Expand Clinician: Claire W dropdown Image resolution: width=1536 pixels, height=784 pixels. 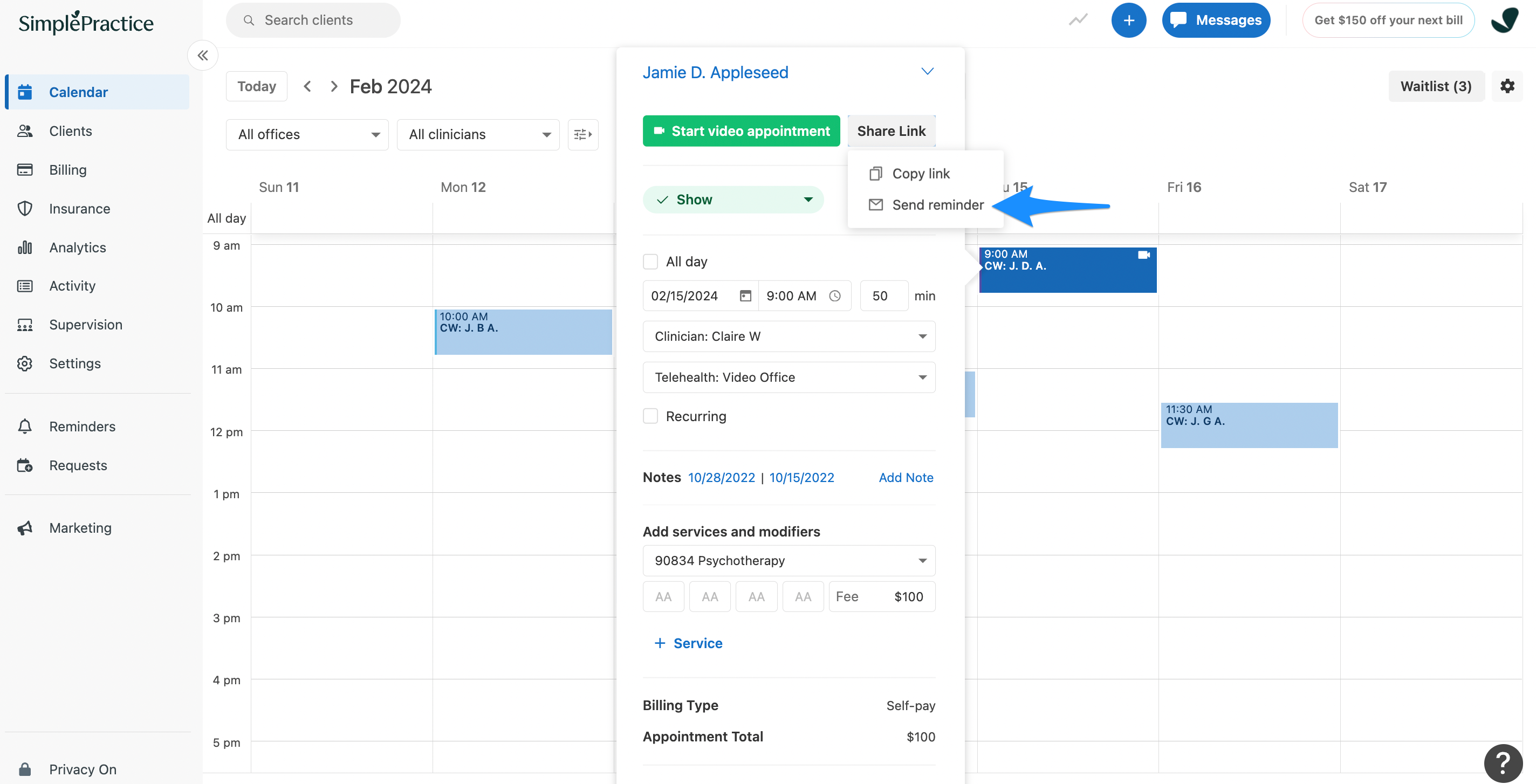point(788,336)
